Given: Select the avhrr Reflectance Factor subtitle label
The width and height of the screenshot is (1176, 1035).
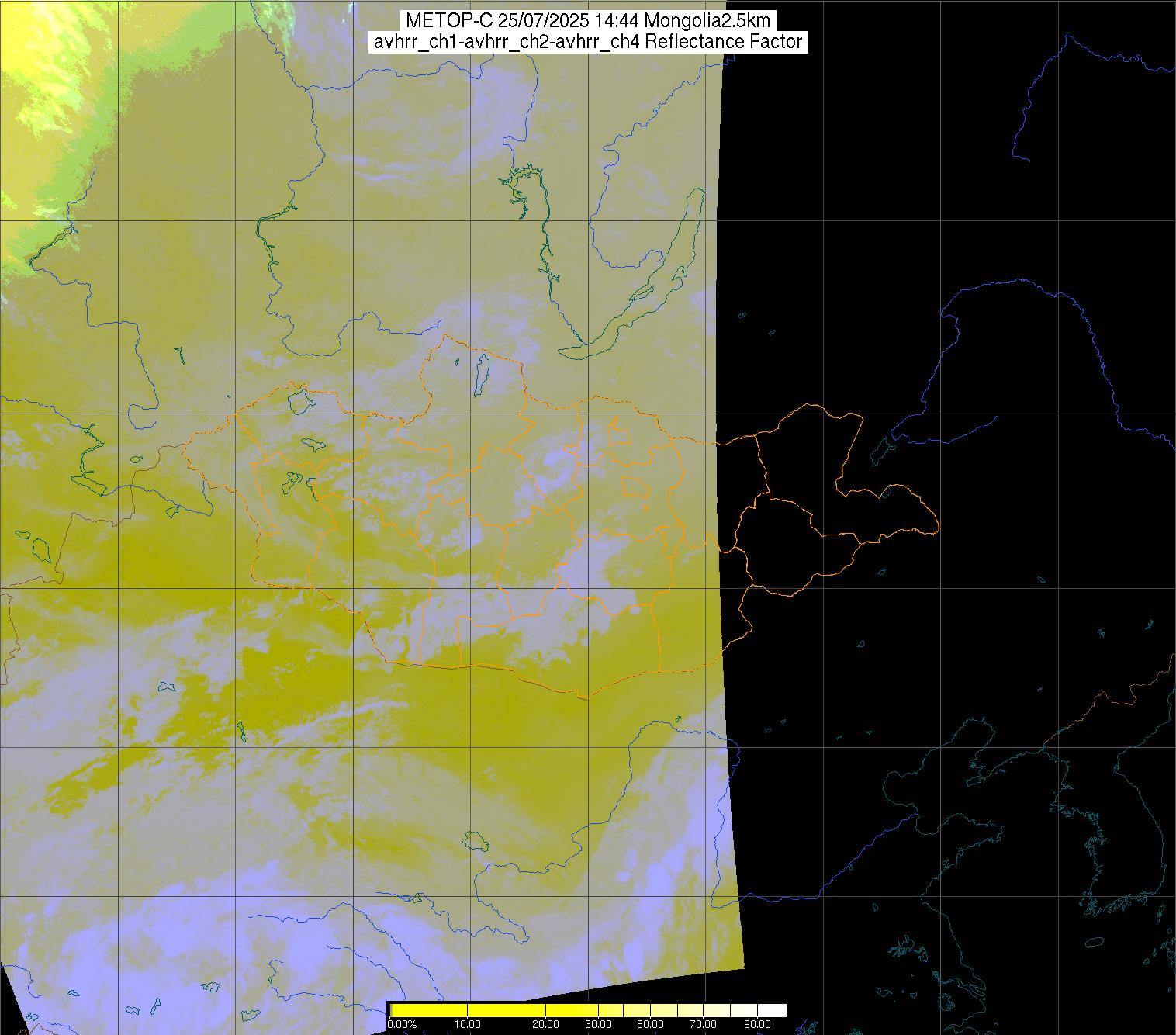Looking at the screenshot, I should pyautogui.click(x=588, y=42).
